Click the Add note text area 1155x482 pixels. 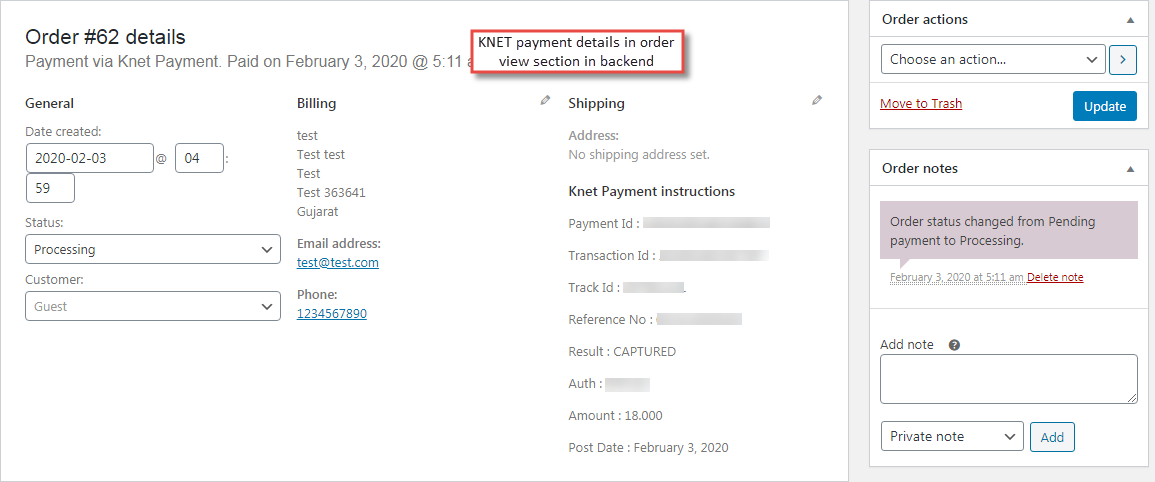pos(1008,379)
